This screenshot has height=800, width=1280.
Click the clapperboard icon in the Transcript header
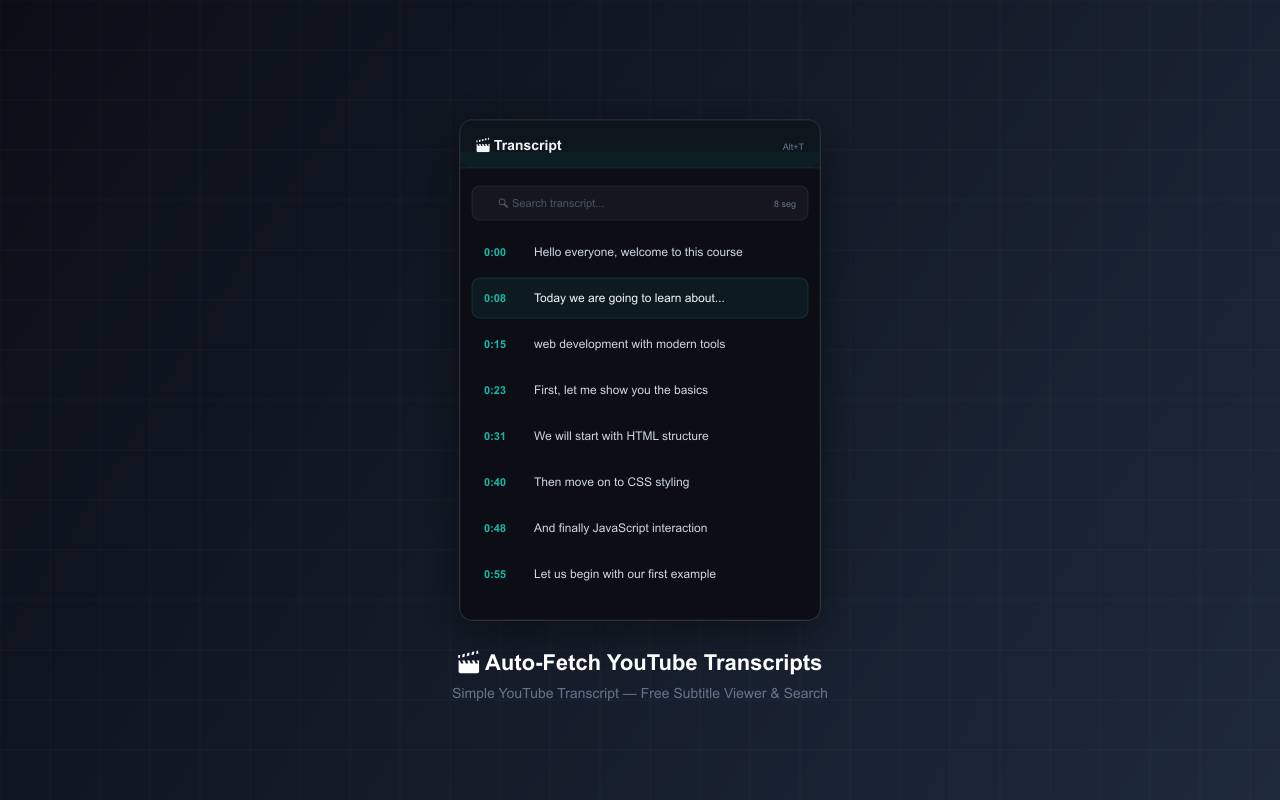click(483, 144)
